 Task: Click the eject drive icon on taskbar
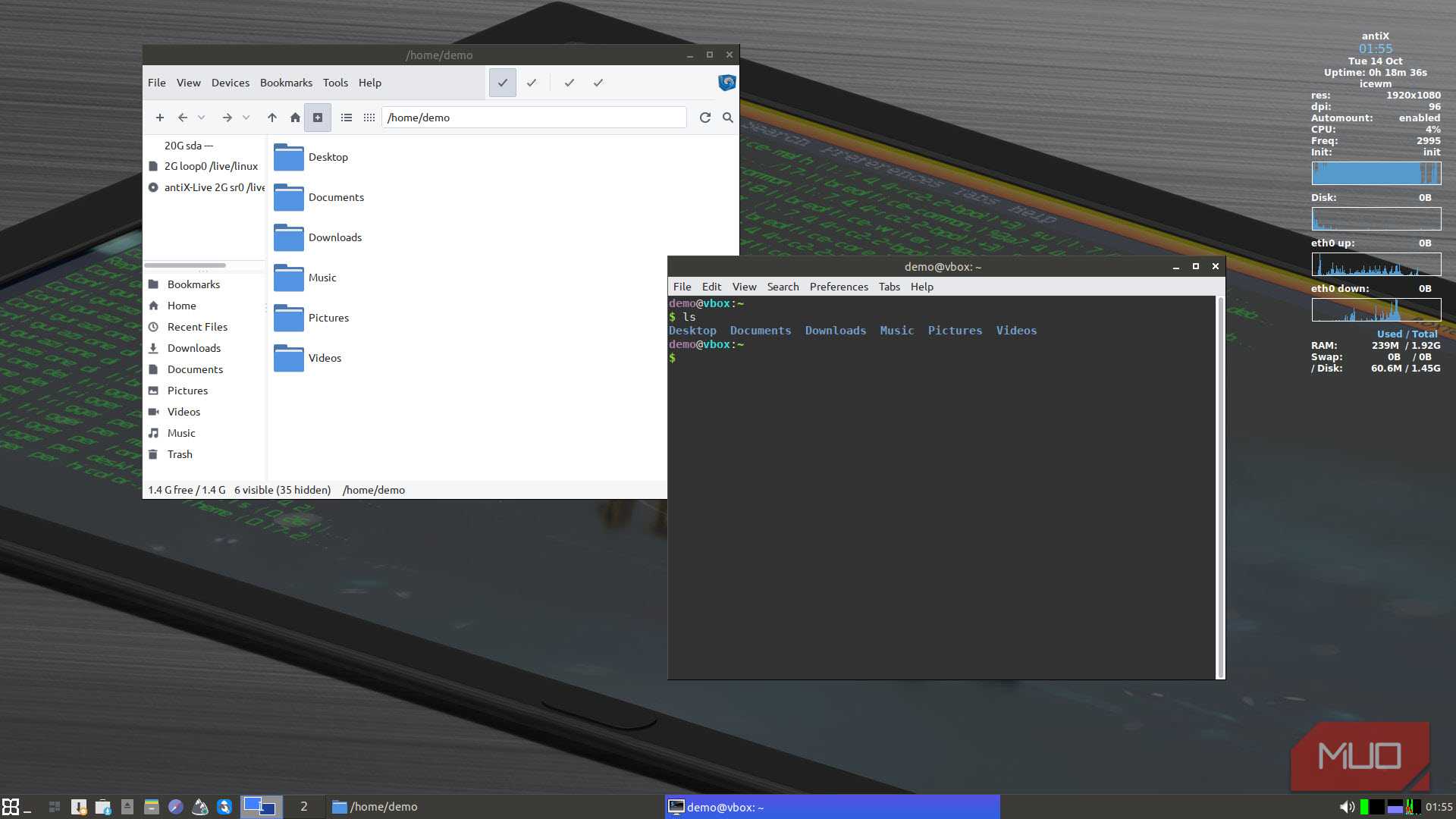(127, 807)
